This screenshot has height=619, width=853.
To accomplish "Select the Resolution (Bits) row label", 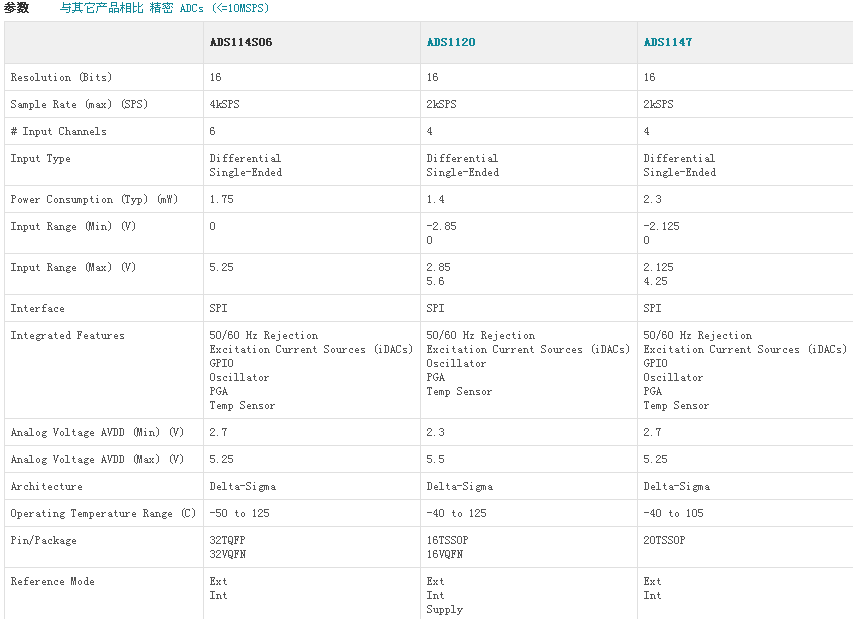I will coord(61,77).
